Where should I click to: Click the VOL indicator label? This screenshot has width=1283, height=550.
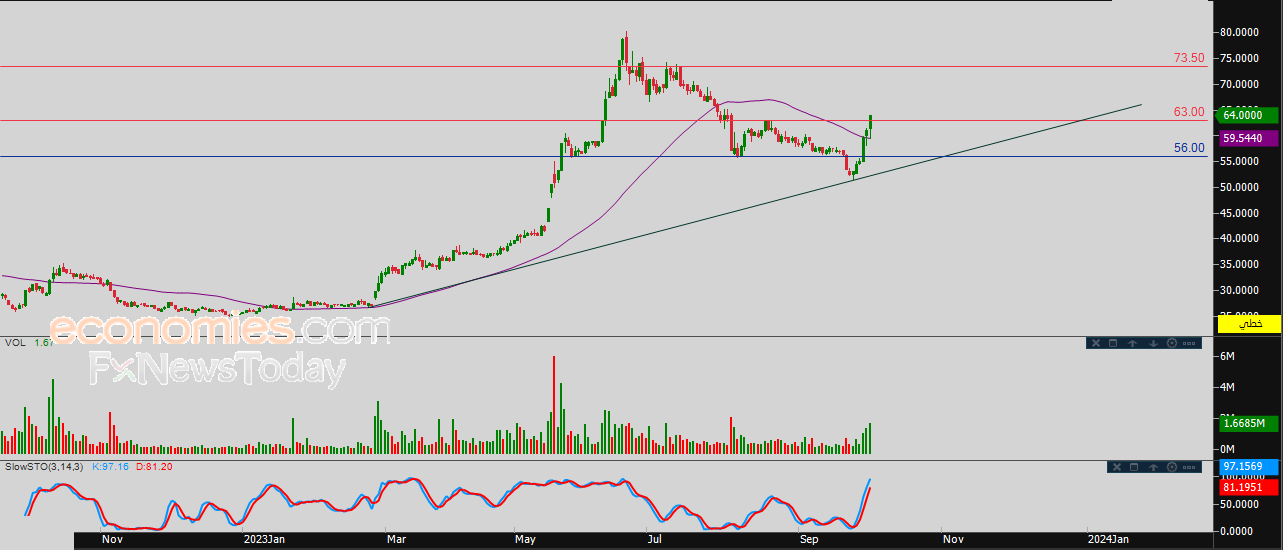15,343
